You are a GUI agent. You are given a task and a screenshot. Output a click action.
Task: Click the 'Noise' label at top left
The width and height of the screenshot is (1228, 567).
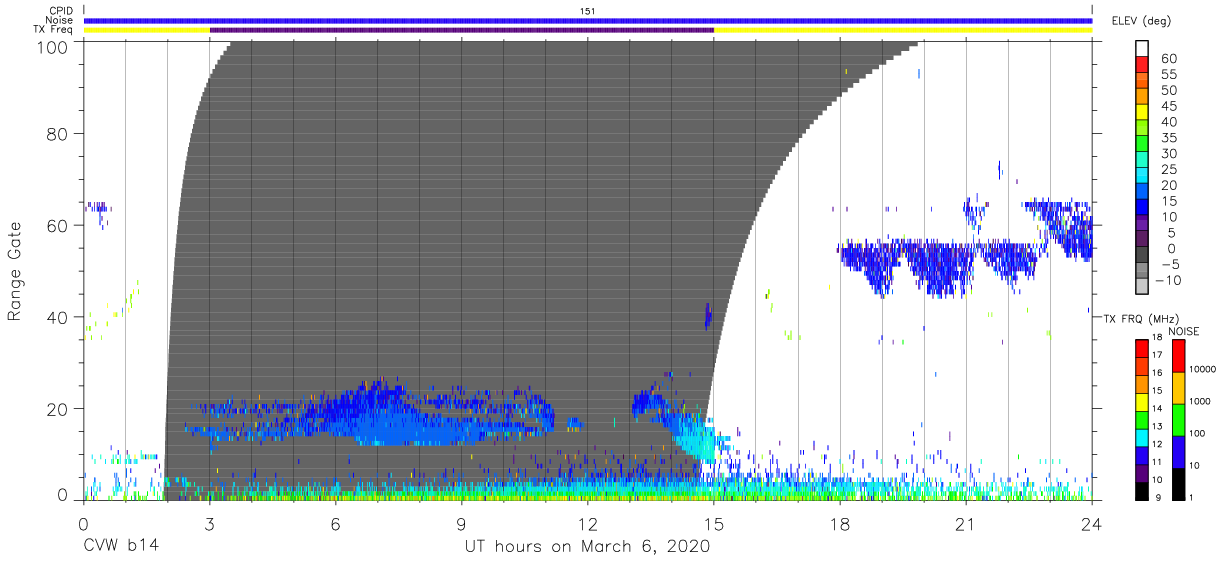tap(61, 20)
